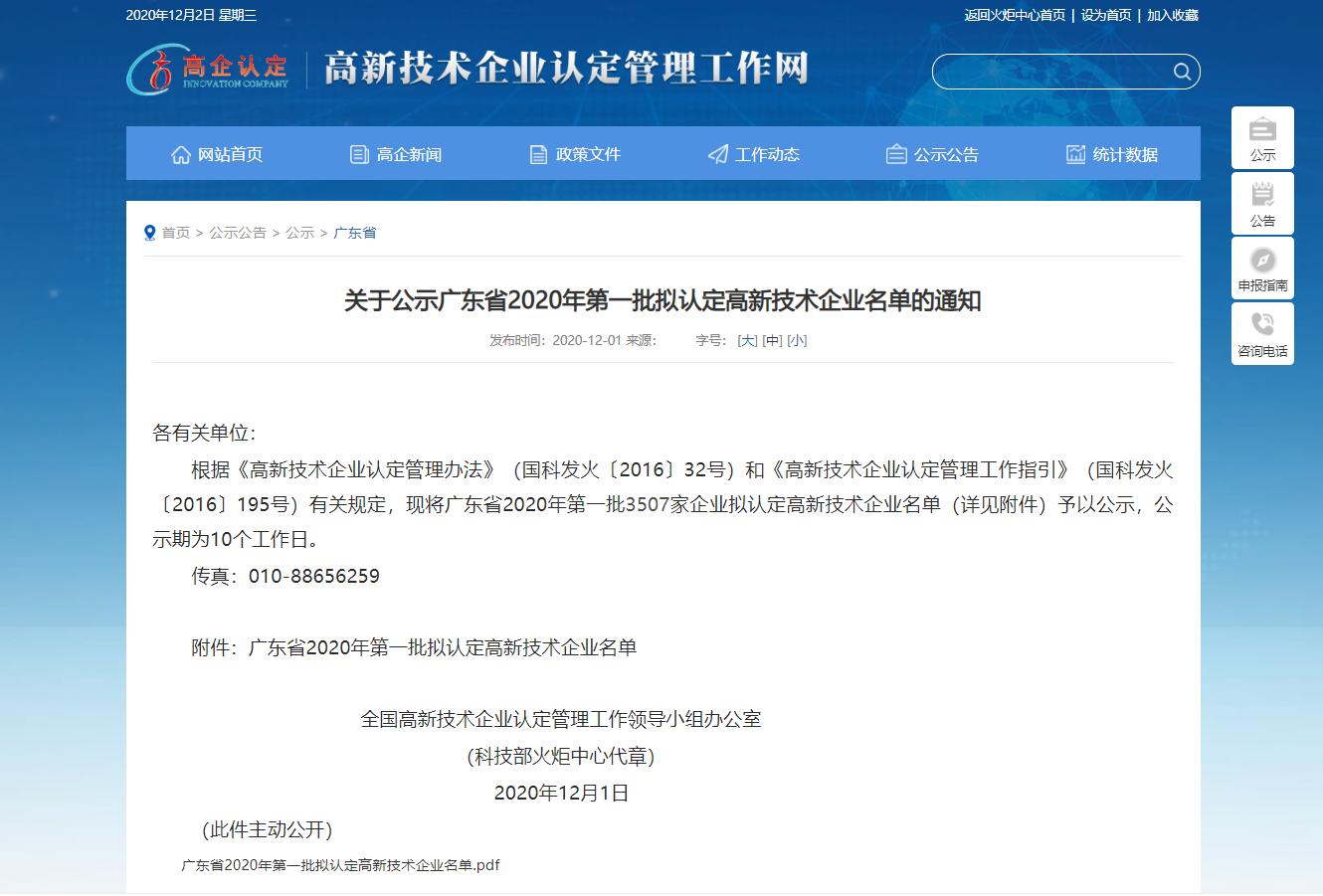Screen dimensions: 1323x896
Task: Open the 高企新闻 navigation tab
Action: [x=396, y=154]
